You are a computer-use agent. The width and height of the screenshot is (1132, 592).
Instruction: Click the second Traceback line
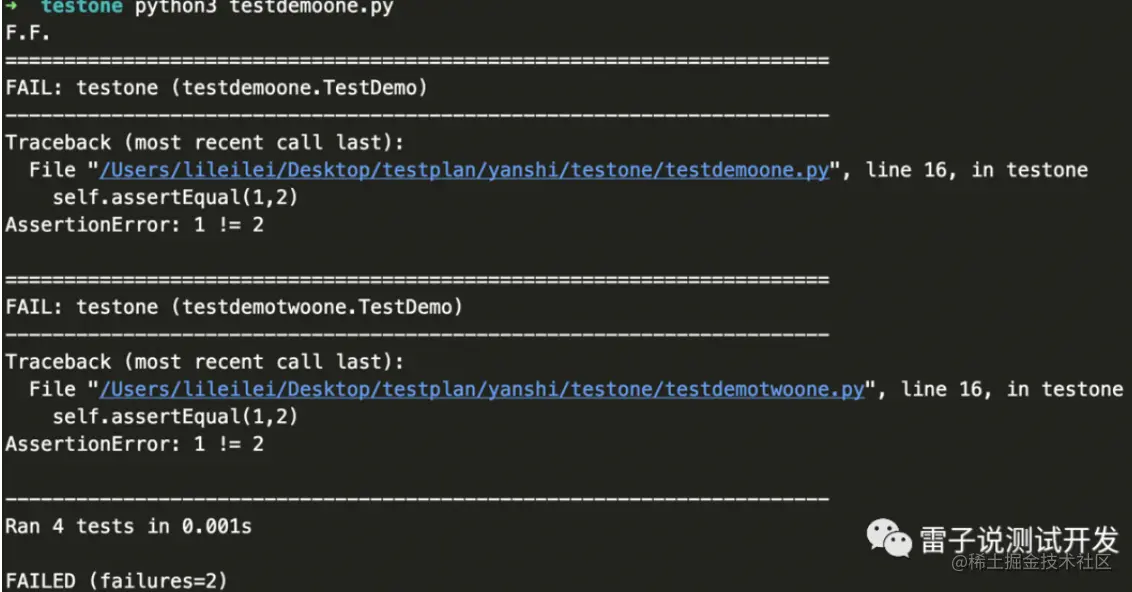204,362
